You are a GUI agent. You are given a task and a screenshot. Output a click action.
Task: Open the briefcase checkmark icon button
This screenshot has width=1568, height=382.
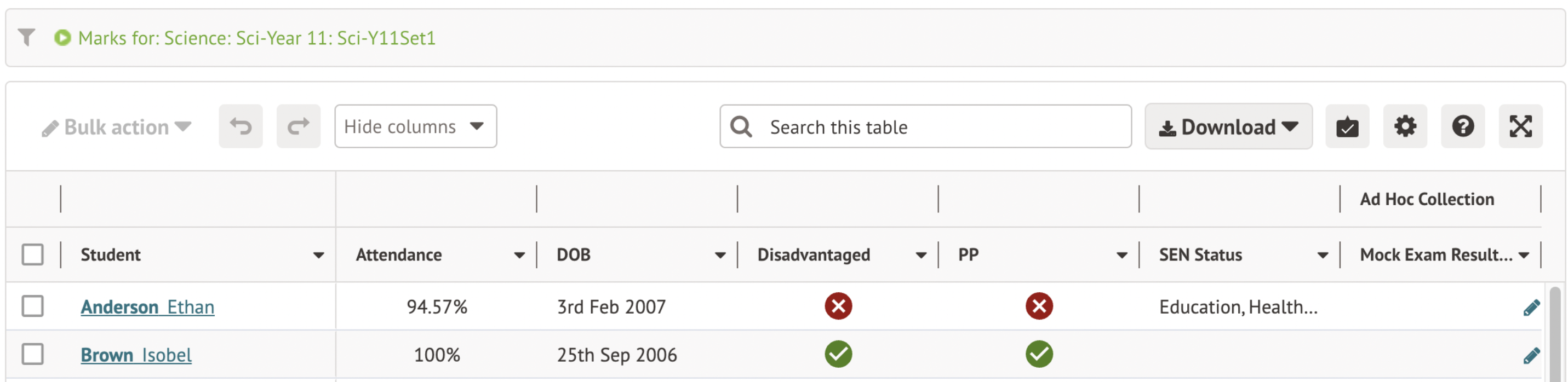point(1347,126)
